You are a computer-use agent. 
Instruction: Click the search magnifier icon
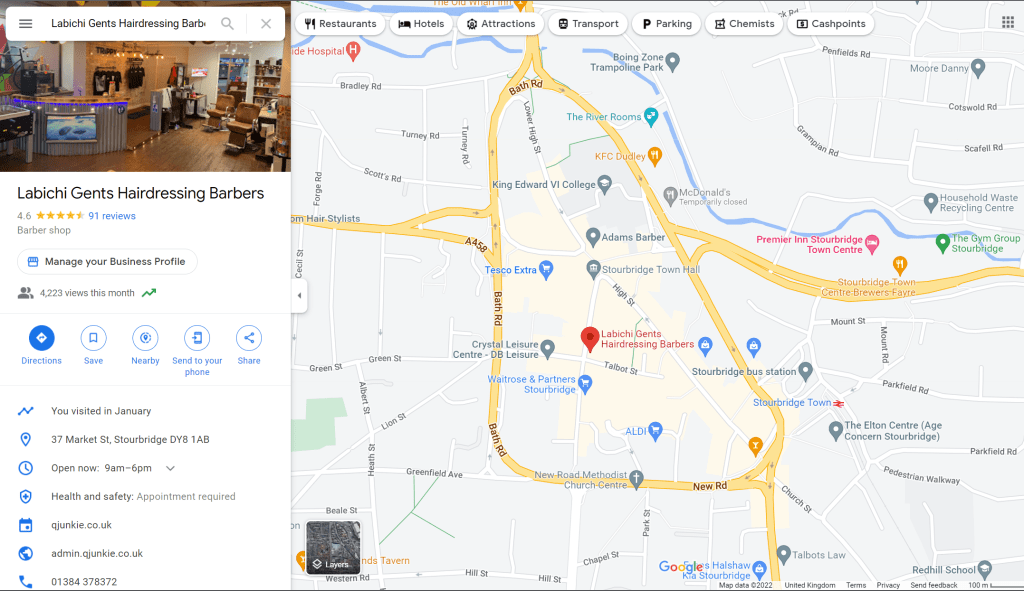[227, 24]
